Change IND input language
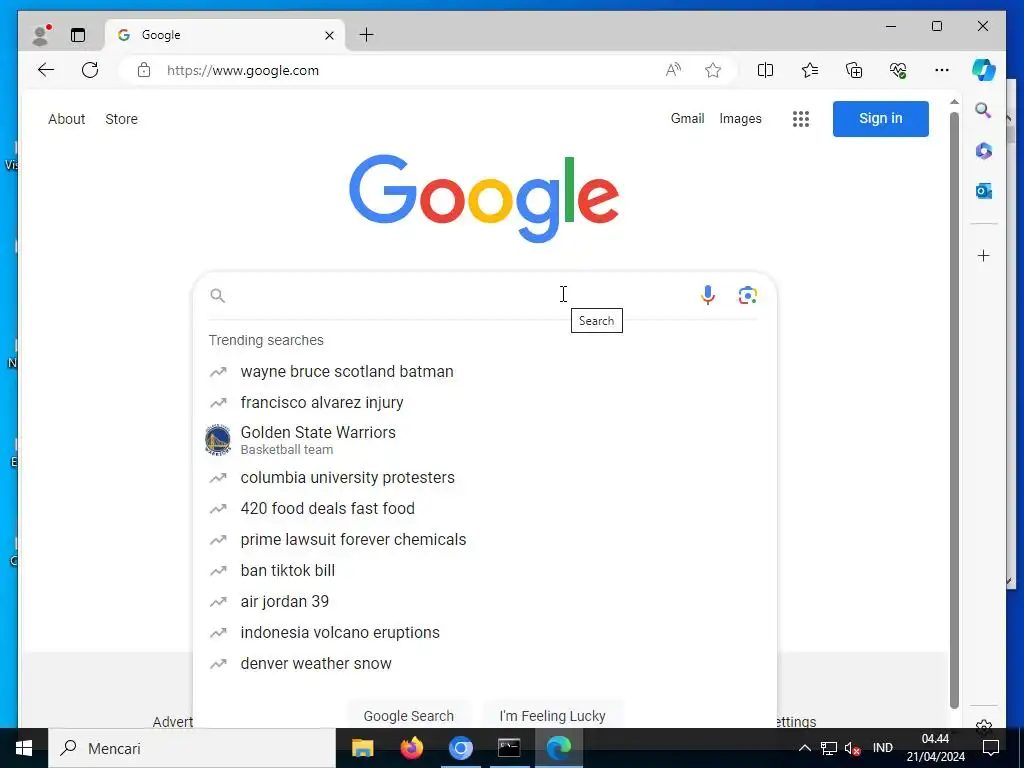The height and width of the screenshot is (768, 1024). [x=882, y=748]
